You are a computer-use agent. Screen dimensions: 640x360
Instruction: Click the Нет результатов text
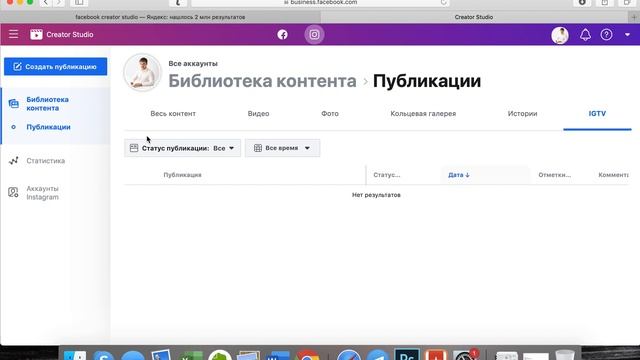click(x=376, y=195)
